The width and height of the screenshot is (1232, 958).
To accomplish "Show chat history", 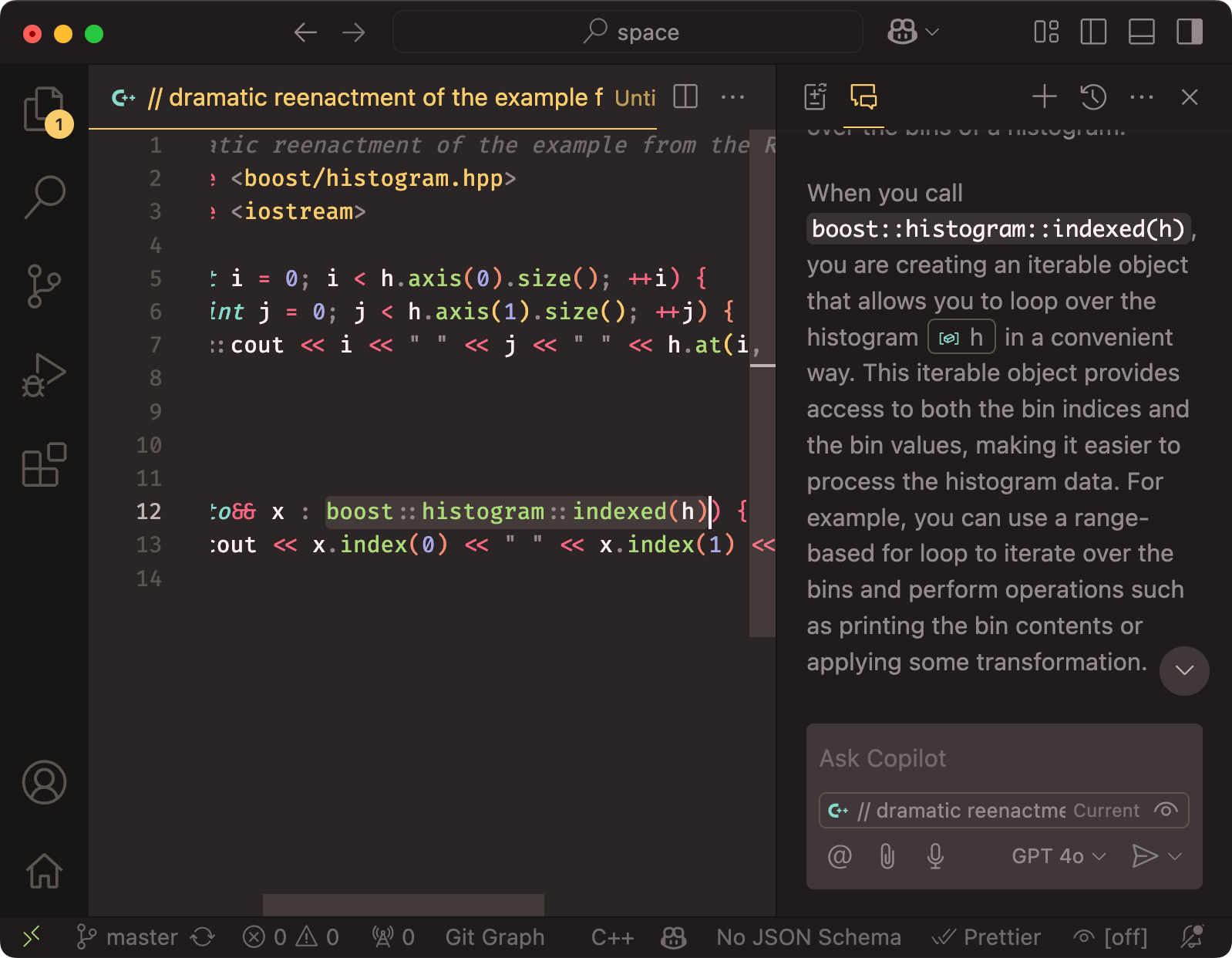I will [1093, 96].
